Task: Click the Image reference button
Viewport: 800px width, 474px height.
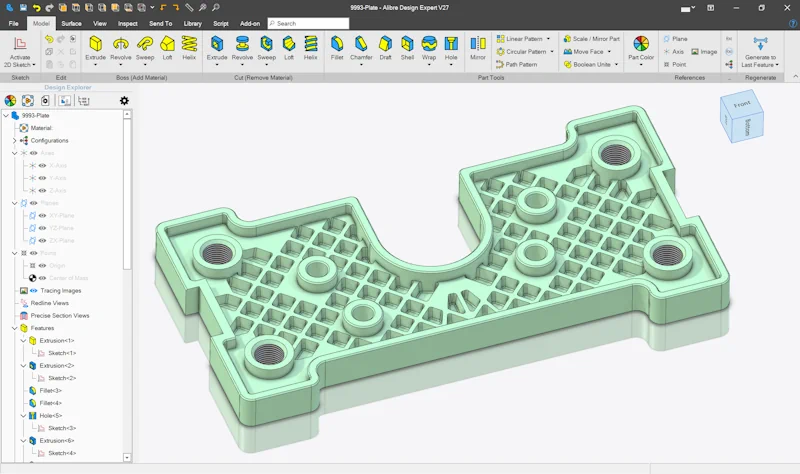Action: 704,52
